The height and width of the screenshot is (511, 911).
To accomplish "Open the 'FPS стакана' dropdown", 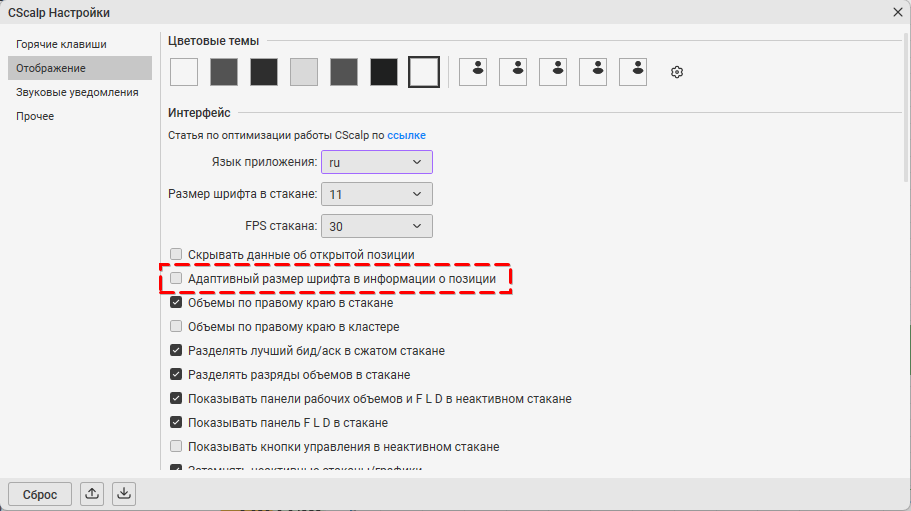I will tap(376, 226).
